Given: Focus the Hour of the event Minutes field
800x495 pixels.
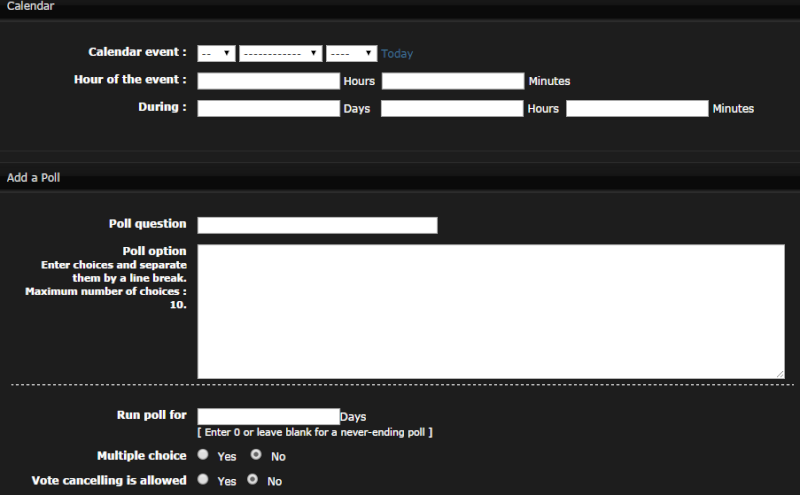Looking at the screenshot, I should click(453, 81).
